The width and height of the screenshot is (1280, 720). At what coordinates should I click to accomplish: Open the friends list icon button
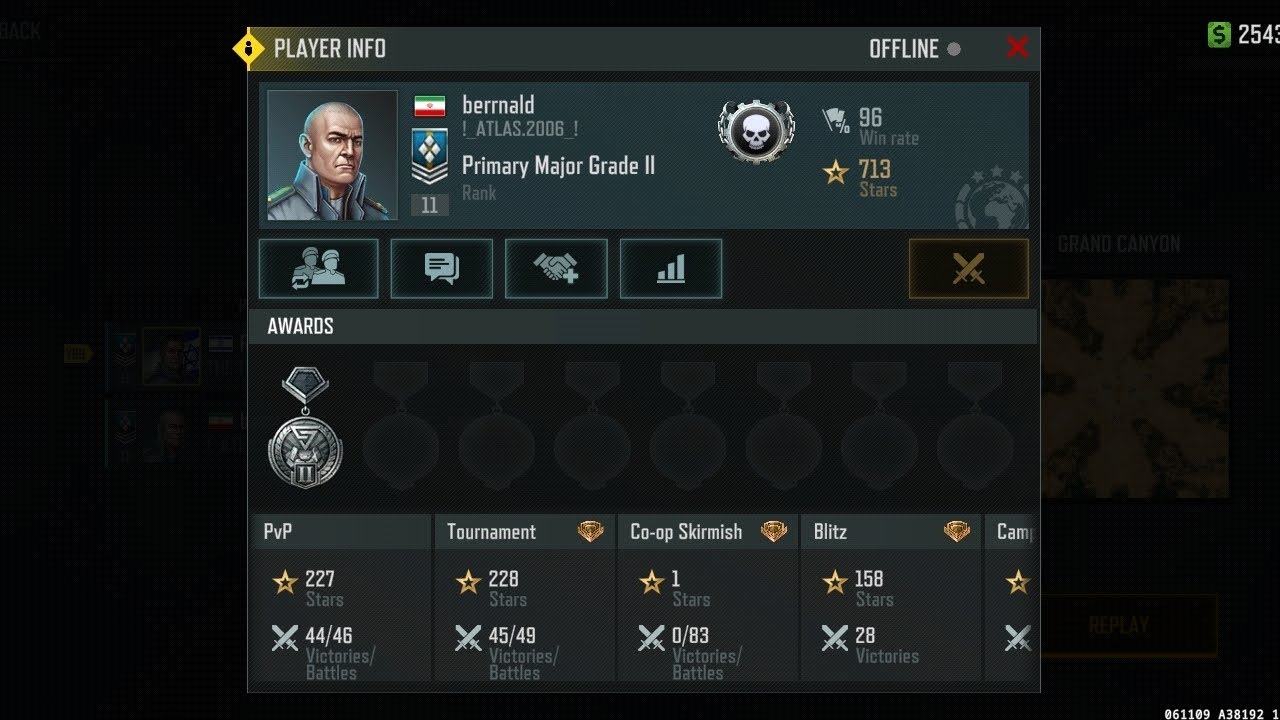pyautogui.click(x=318, y=268)
